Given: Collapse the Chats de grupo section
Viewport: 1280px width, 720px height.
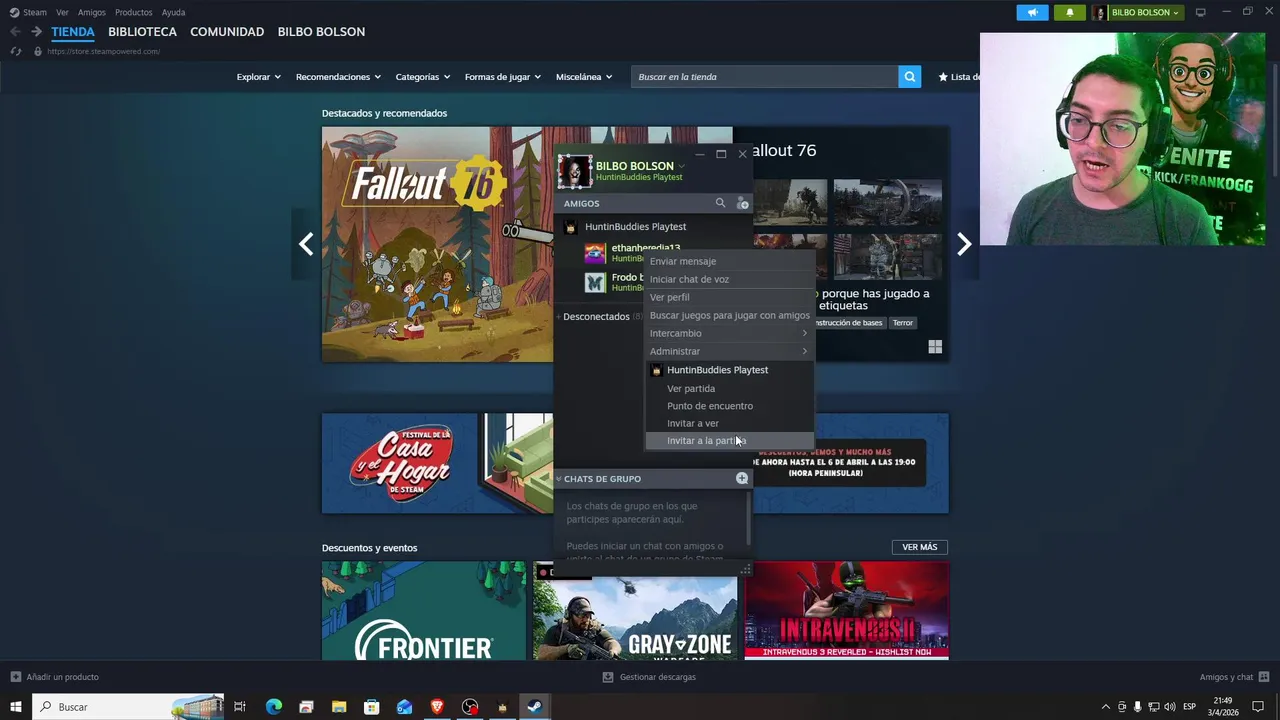Looking at the screenshot, I should point(559,479).
